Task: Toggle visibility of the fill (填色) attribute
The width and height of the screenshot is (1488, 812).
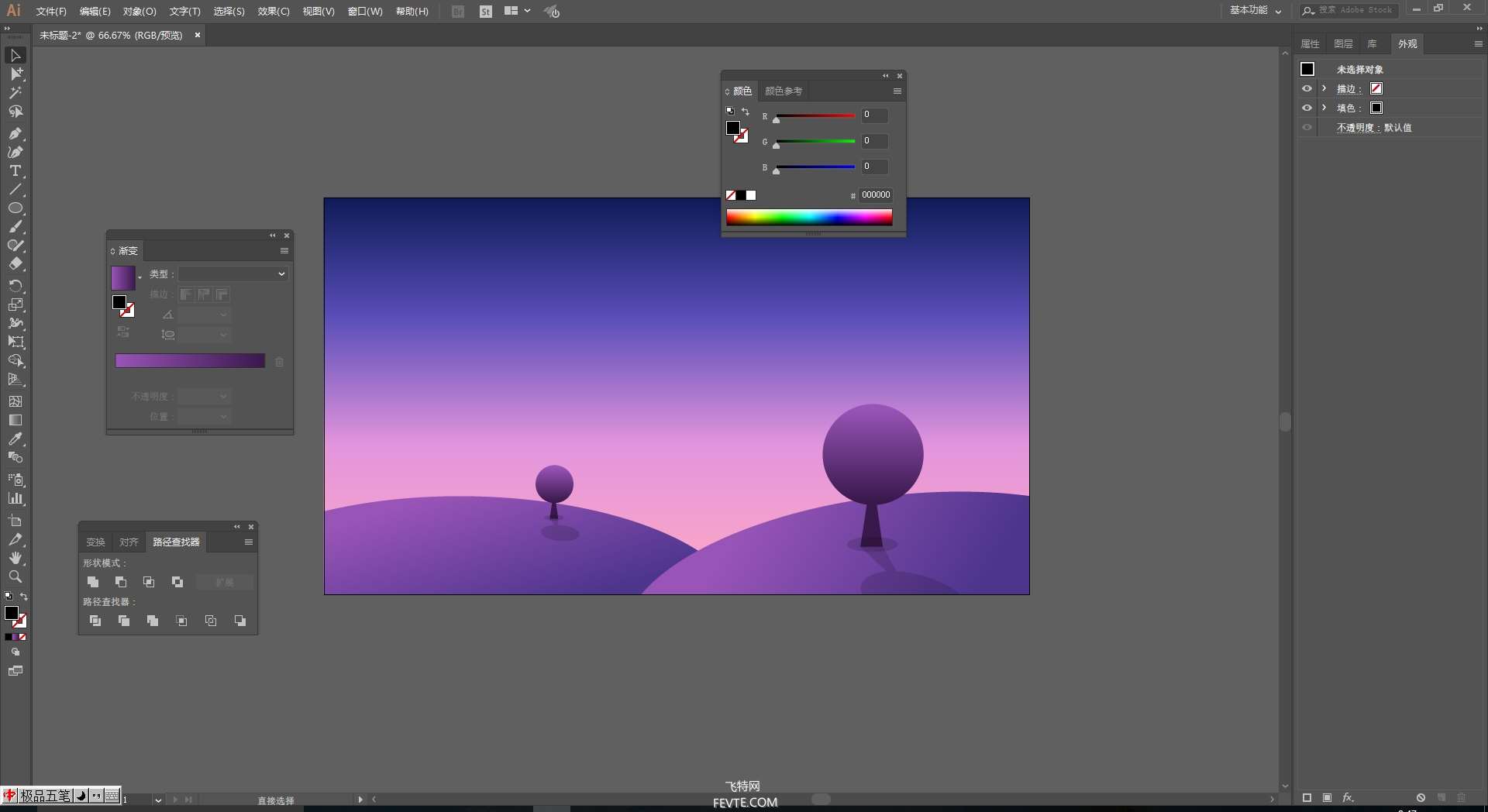Action: click(1307, 108)
